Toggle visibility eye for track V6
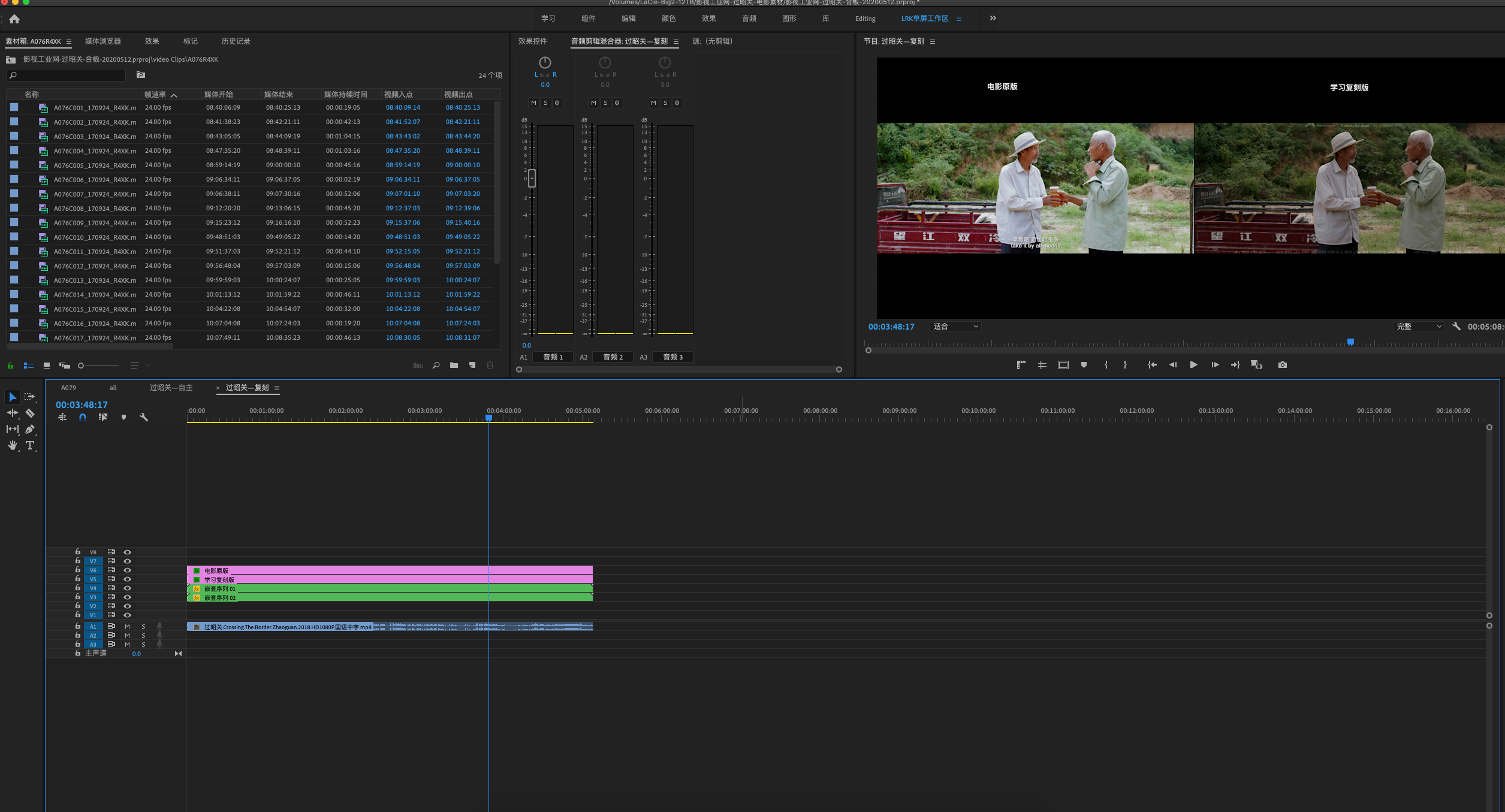1505x812 pixels. pos(127,570)
